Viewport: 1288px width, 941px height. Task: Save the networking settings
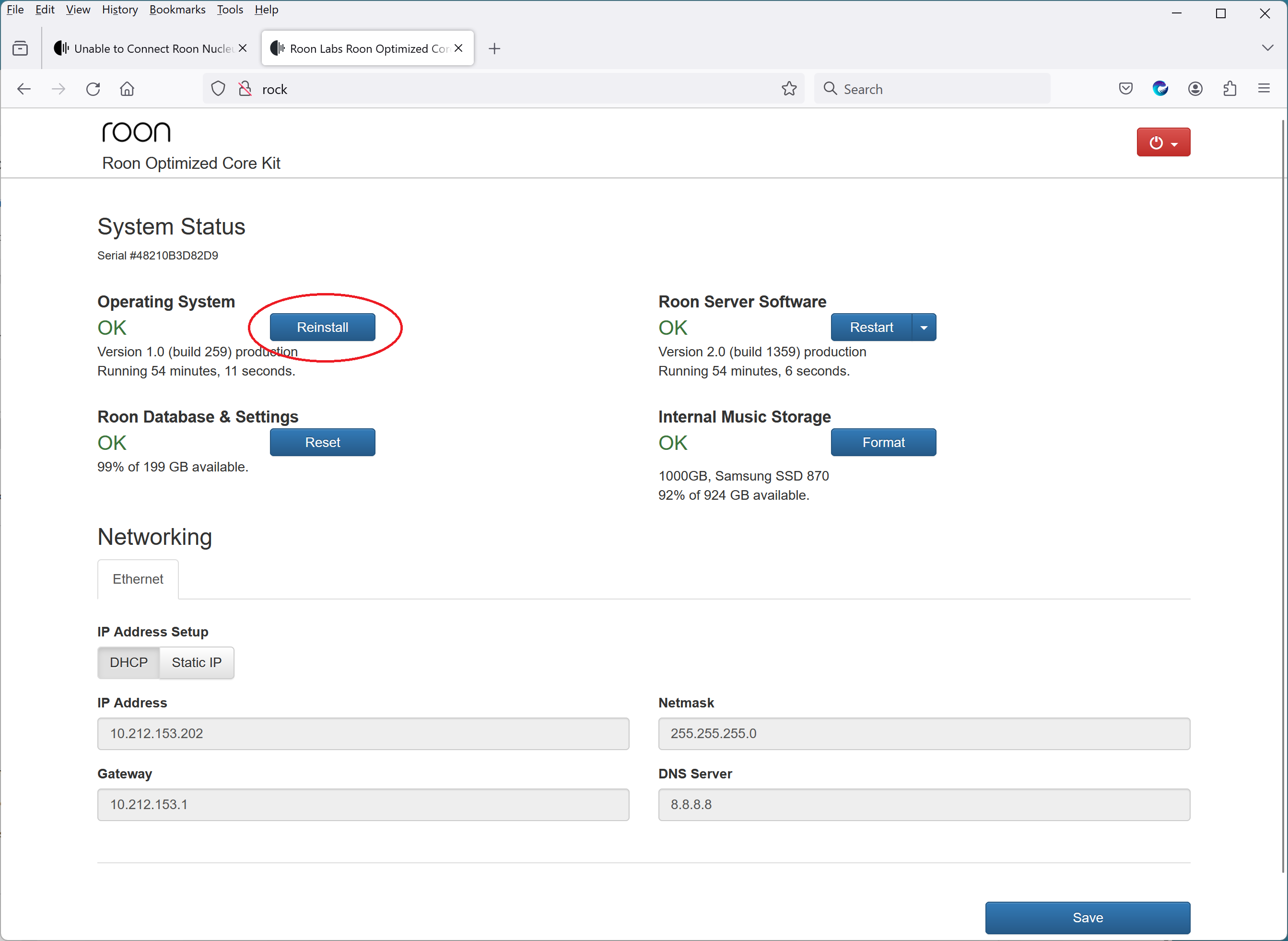[x=1087, y=917]
